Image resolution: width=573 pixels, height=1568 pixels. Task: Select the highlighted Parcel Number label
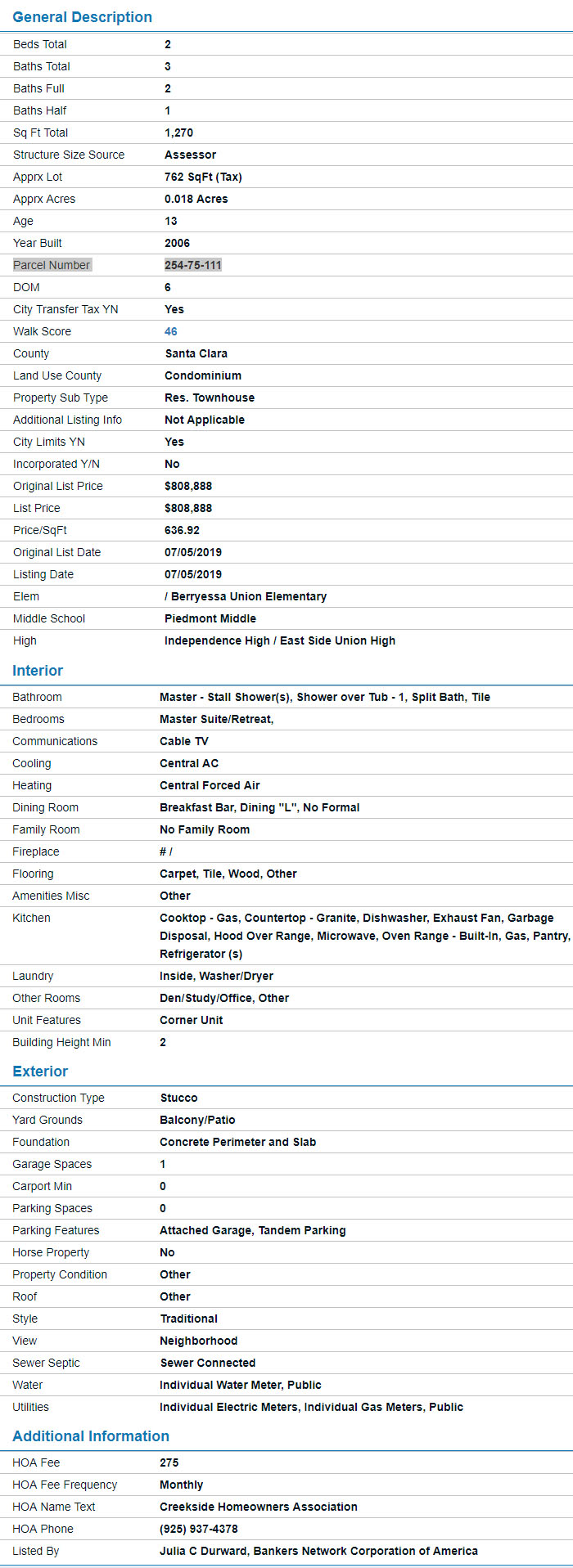click(52, 265)
